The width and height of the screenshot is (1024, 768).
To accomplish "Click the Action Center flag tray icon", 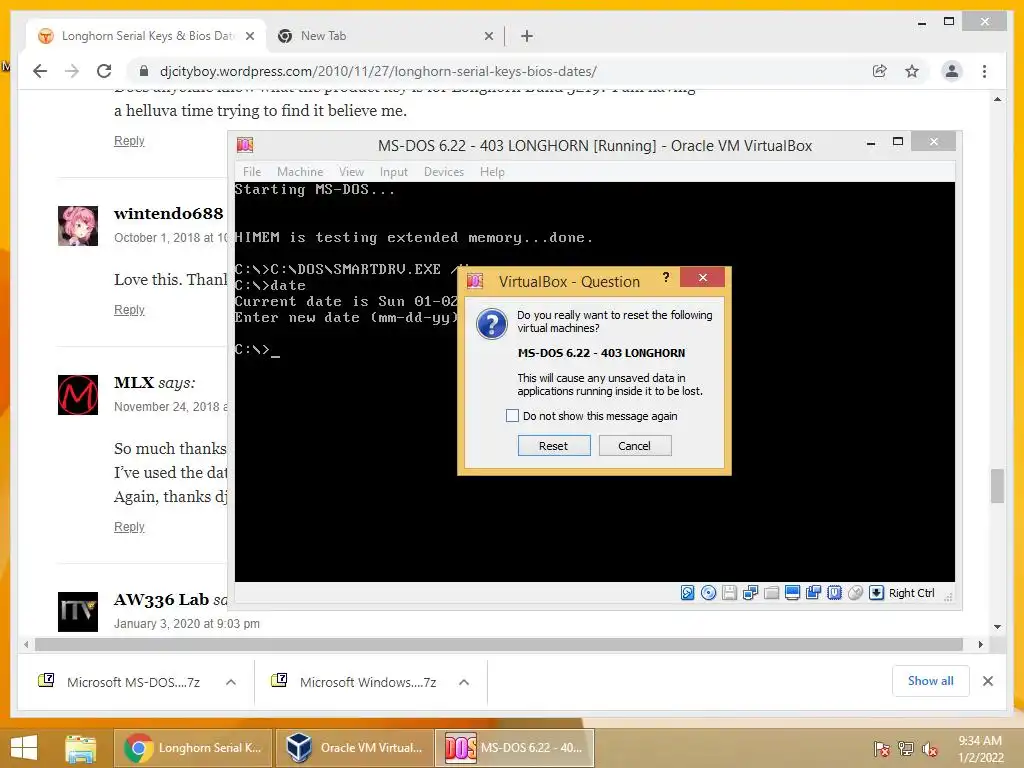I will click(881, 749).
